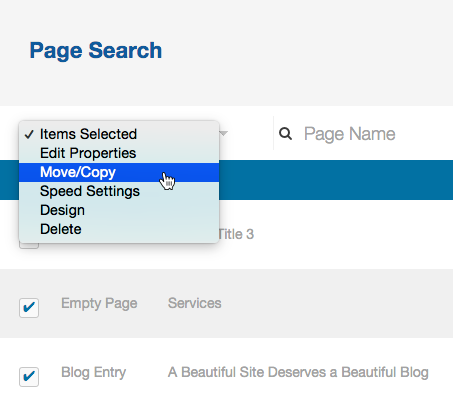Uncheck the Blog Entry row checkbox
This screenshot has height=407, width=453.
tap(29, 377)
